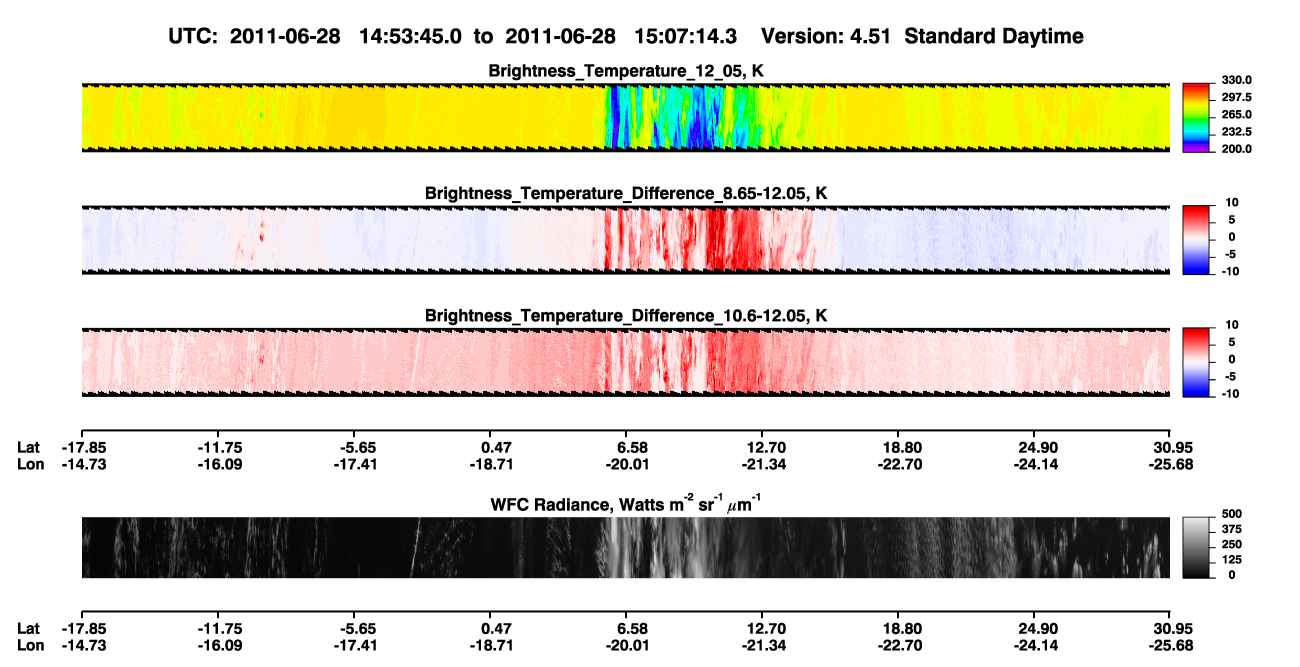Click the end time 15:07:14.3 in title
This screenshot has height=667, width=1300.
[x=685, y=36]
